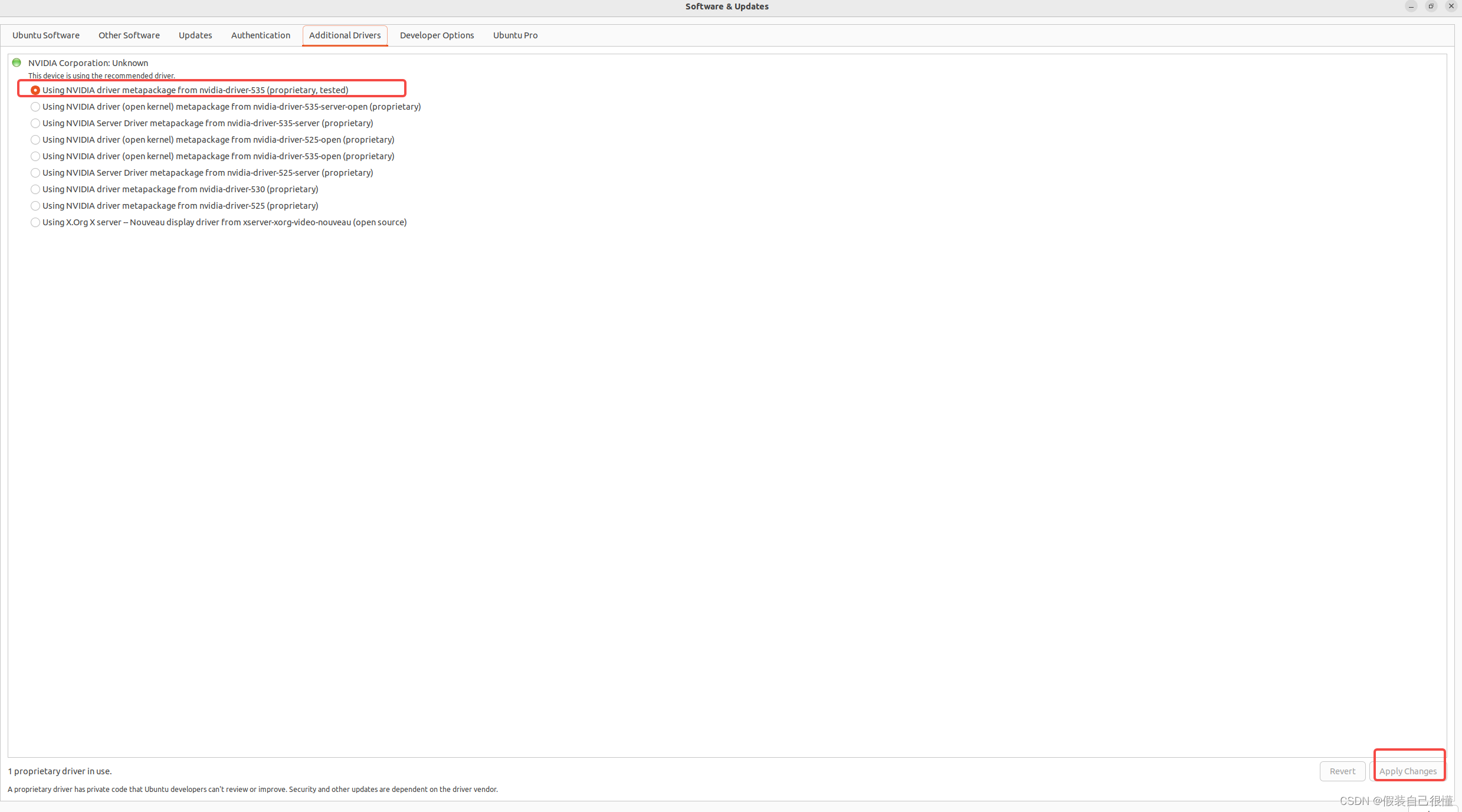This screenshot has width=1462, height=812.
Task: Open the Authentication tab
Action: point(261,35)
